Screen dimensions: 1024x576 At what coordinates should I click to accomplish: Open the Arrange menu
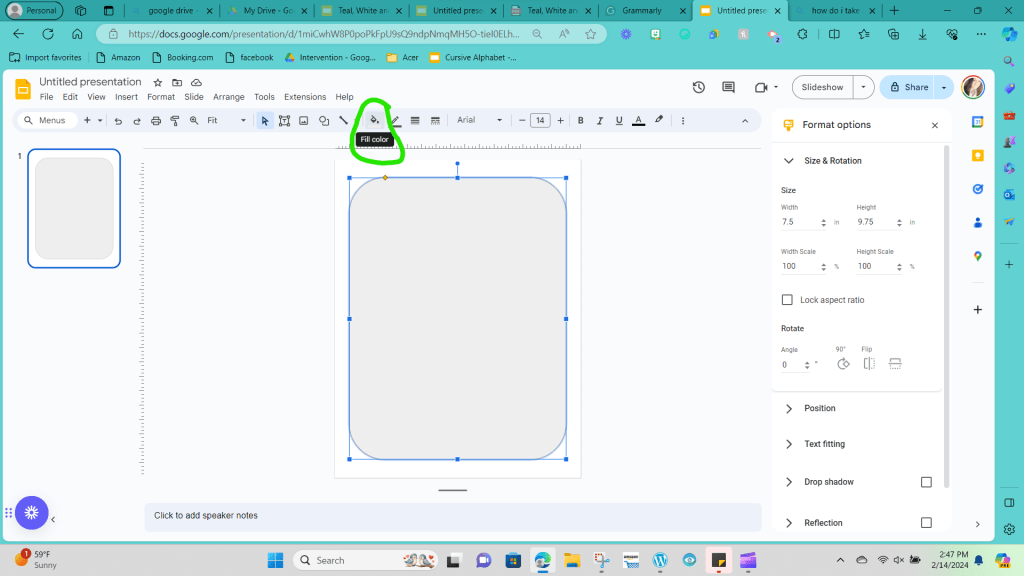tap(228, 97)
